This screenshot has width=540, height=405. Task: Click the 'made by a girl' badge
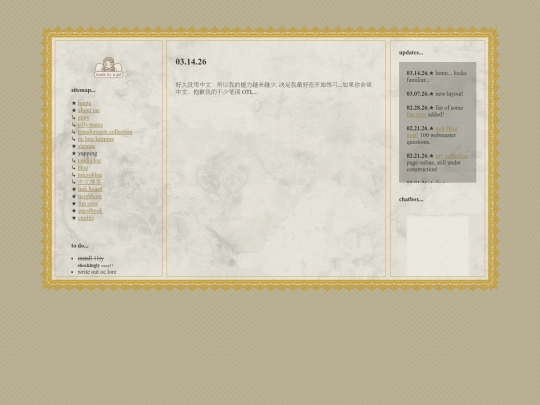click(108, 68)
